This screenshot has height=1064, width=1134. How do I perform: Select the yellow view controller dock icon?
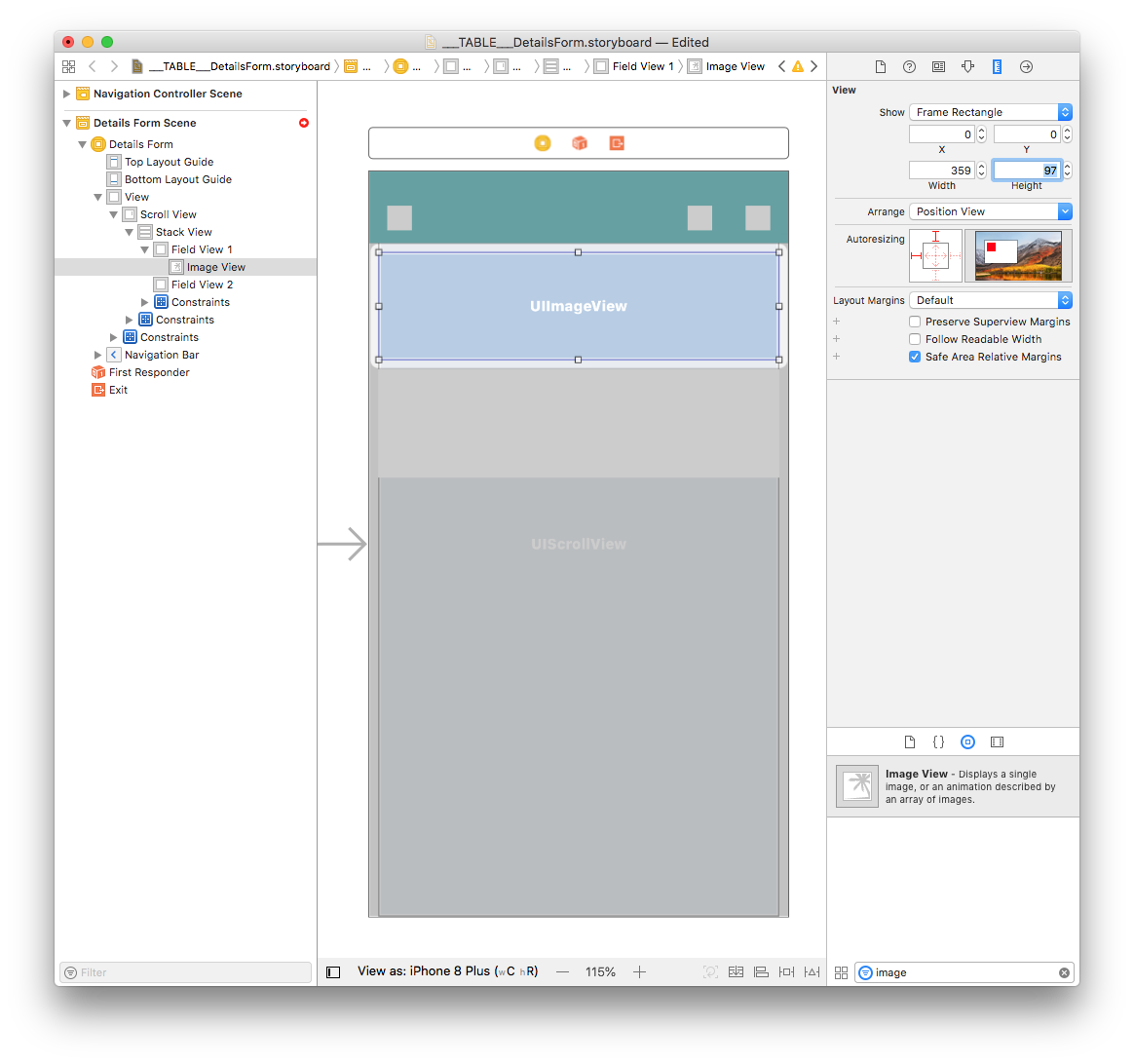coord(543,143)
